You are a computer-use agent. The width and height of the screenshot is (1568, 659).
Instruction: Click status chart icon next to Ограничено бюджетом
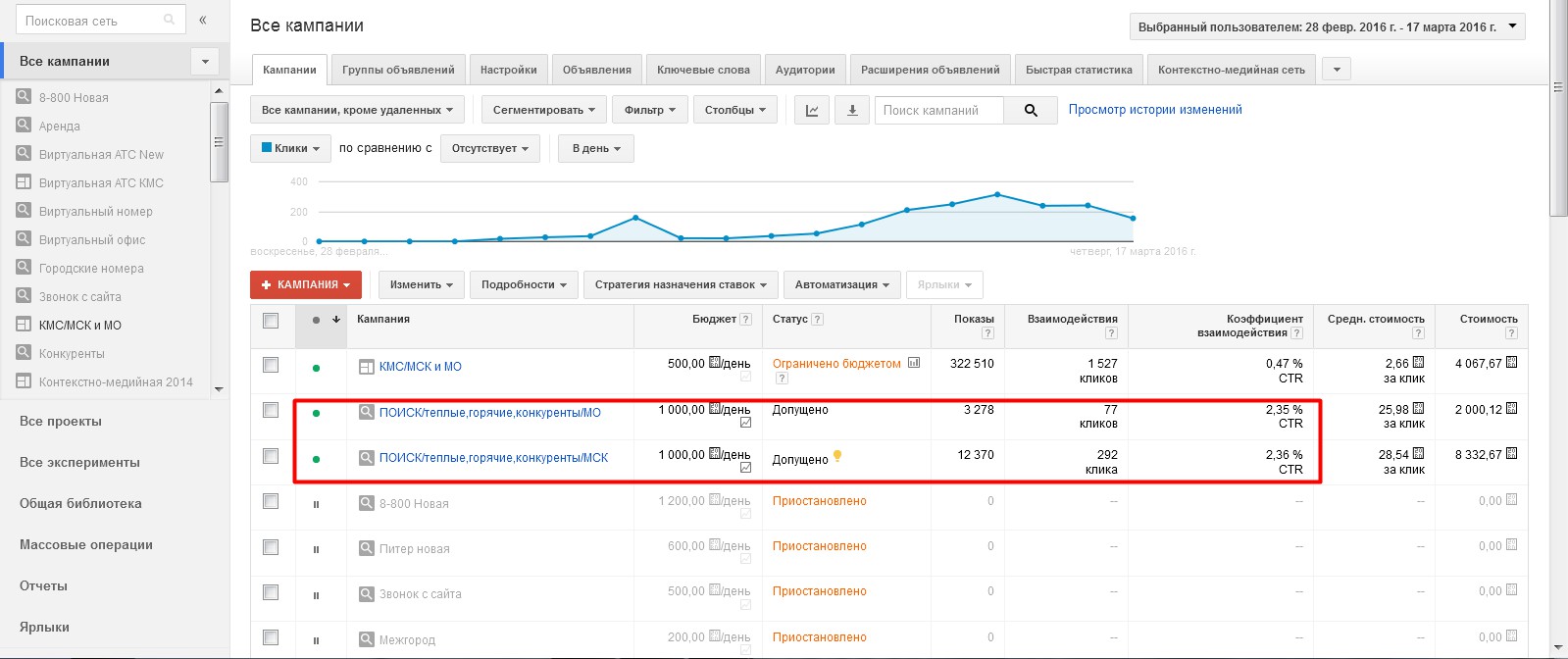tap(914, 363)
